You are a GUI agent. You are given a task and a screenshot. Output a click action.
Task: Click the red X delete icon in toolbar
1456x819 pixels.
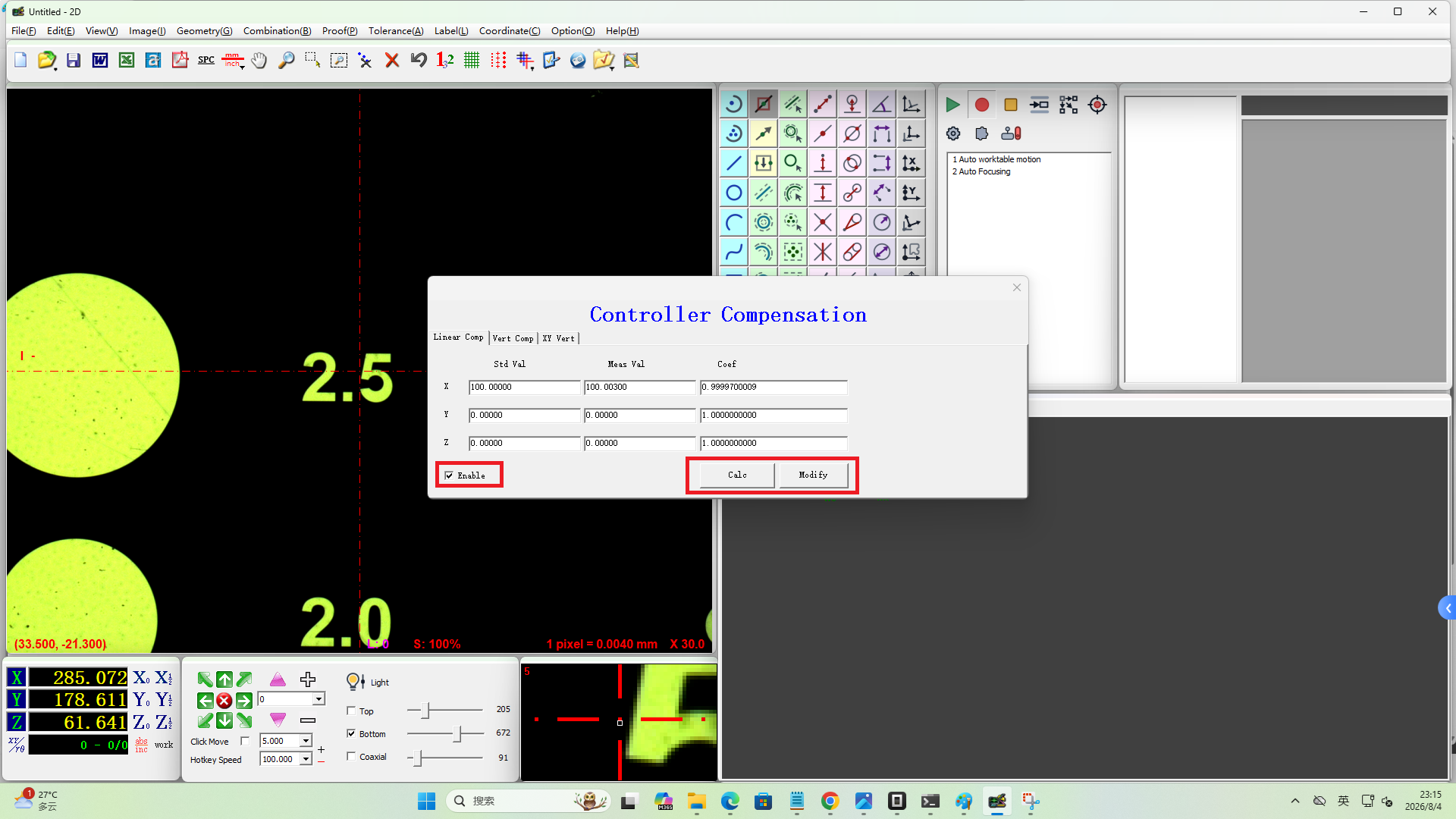(x=392, y=60)
